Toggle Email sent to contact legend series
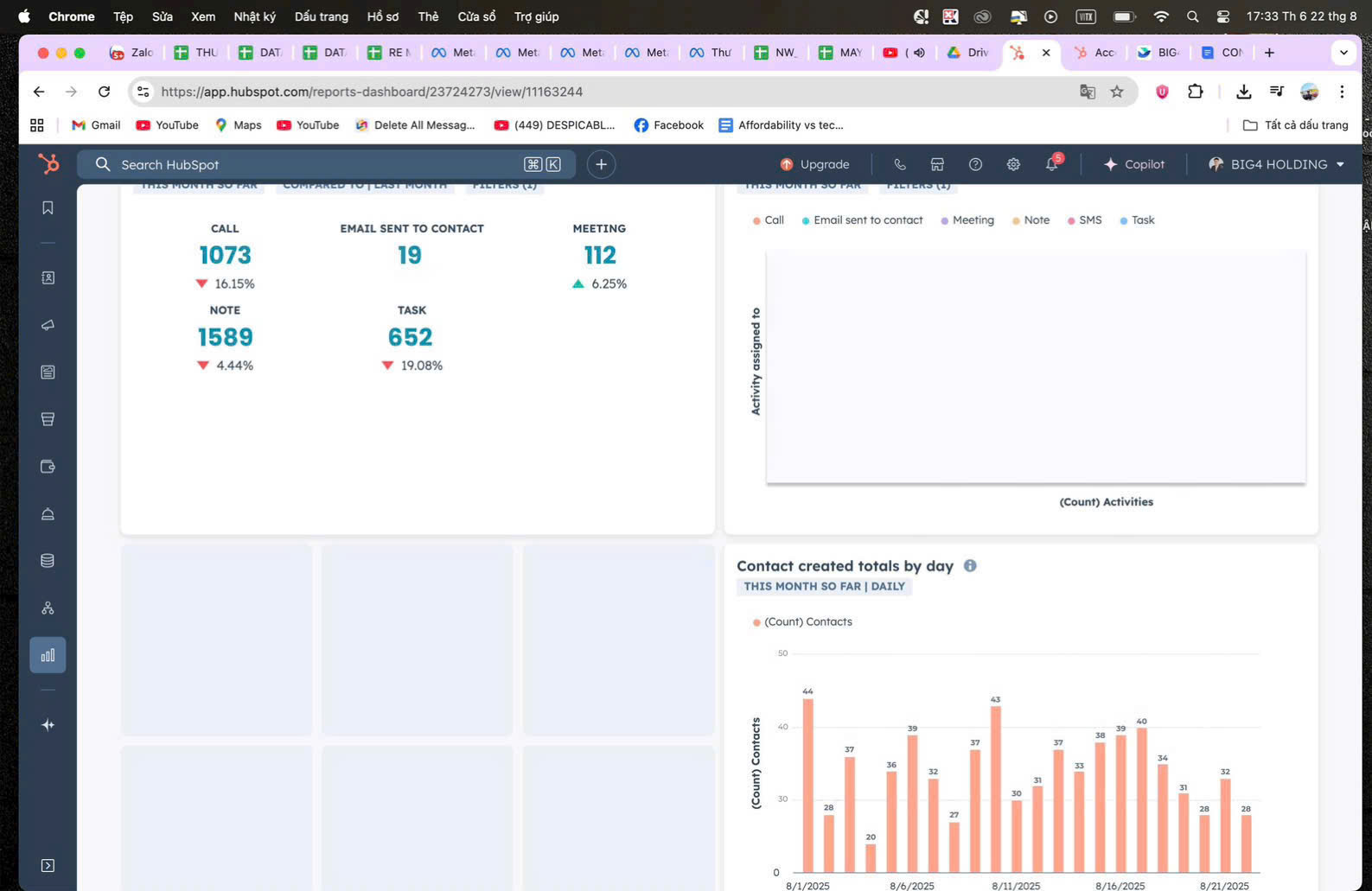Screen dimensions: 1372x891 [x=862, y=220]
